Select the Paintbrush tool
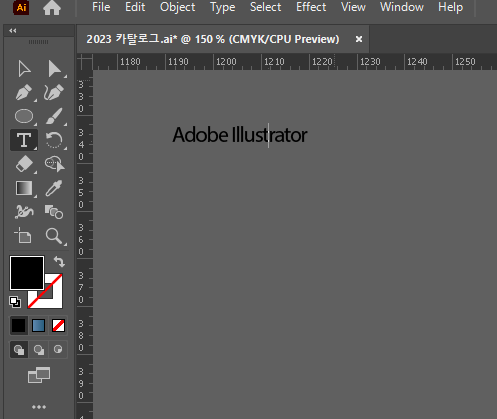497x419 pixels. pos(54,116)
